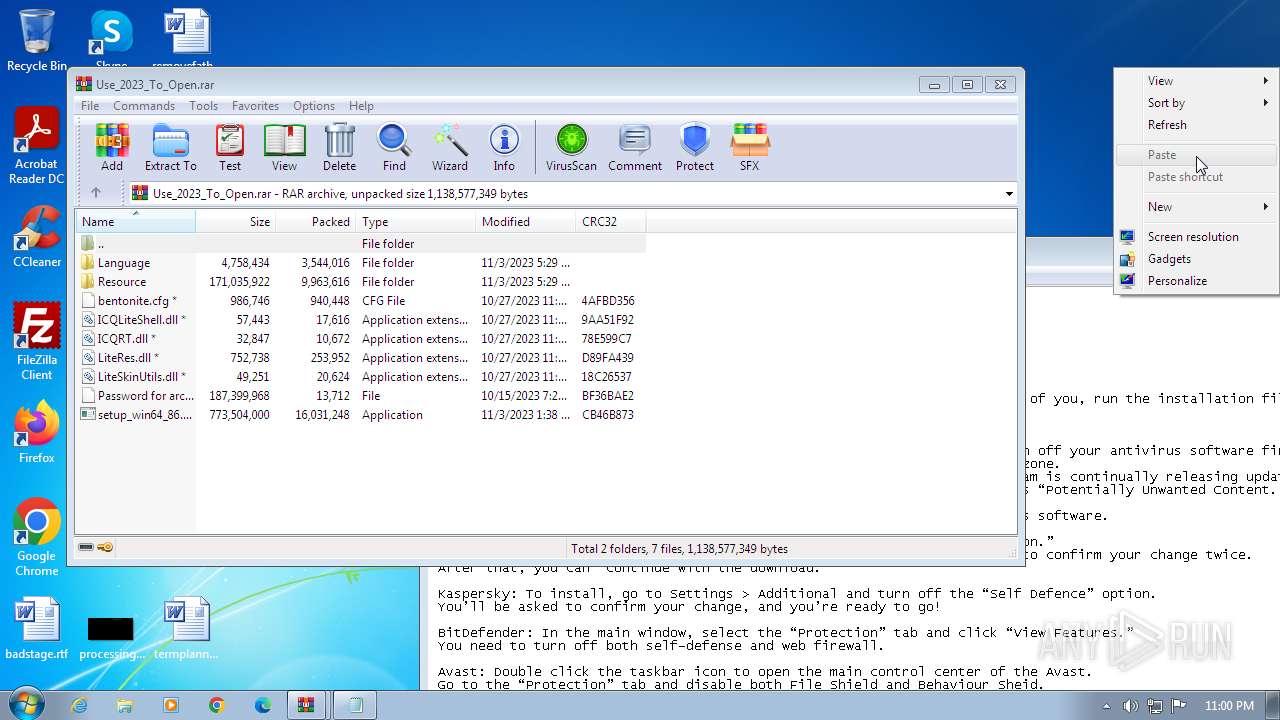Image resolution: width=1280 pixels, height=720 pixels.
Task: Open the Tools menu
Action: pos(203,106)
